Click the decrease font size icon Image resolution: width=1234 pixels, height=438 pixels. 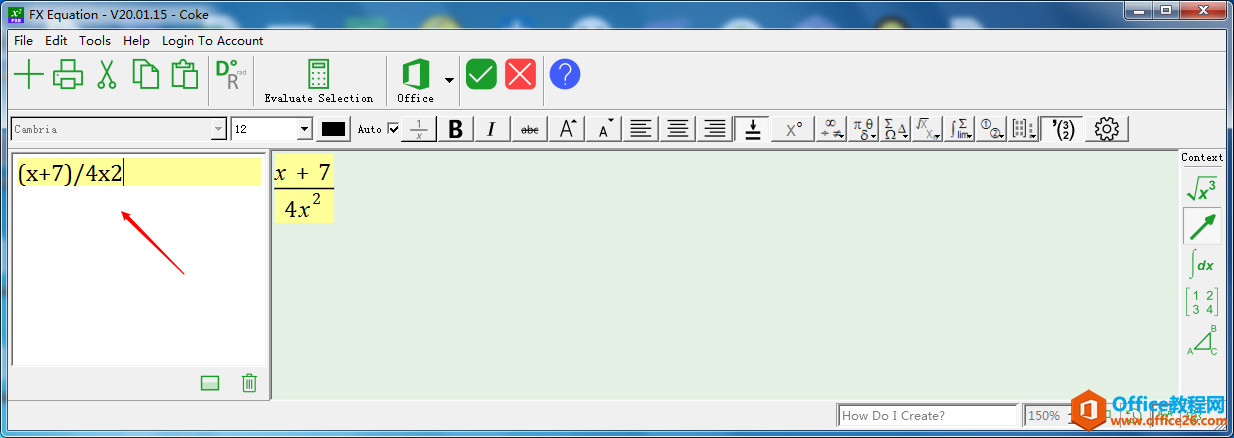point(605,129)
